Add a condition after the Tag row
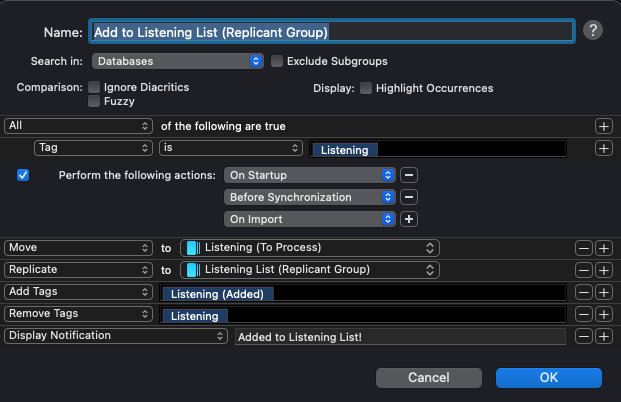Image resolution: width=621 pixels, height=402 pixels. pyautogui.click(x=604, y=149)
